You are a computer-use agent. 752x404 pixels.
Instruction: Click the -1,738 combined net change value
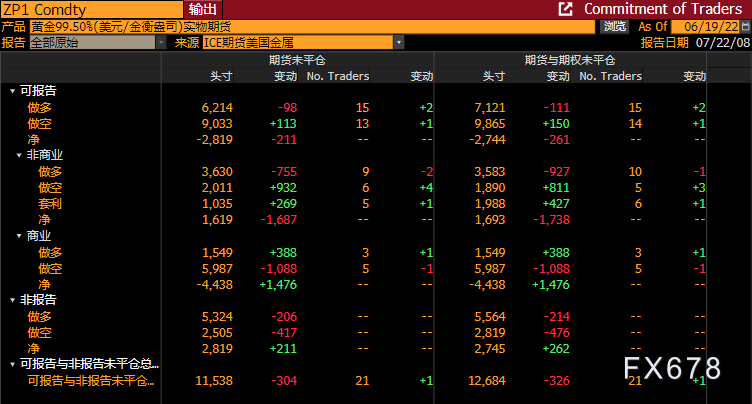coord(552,220)
